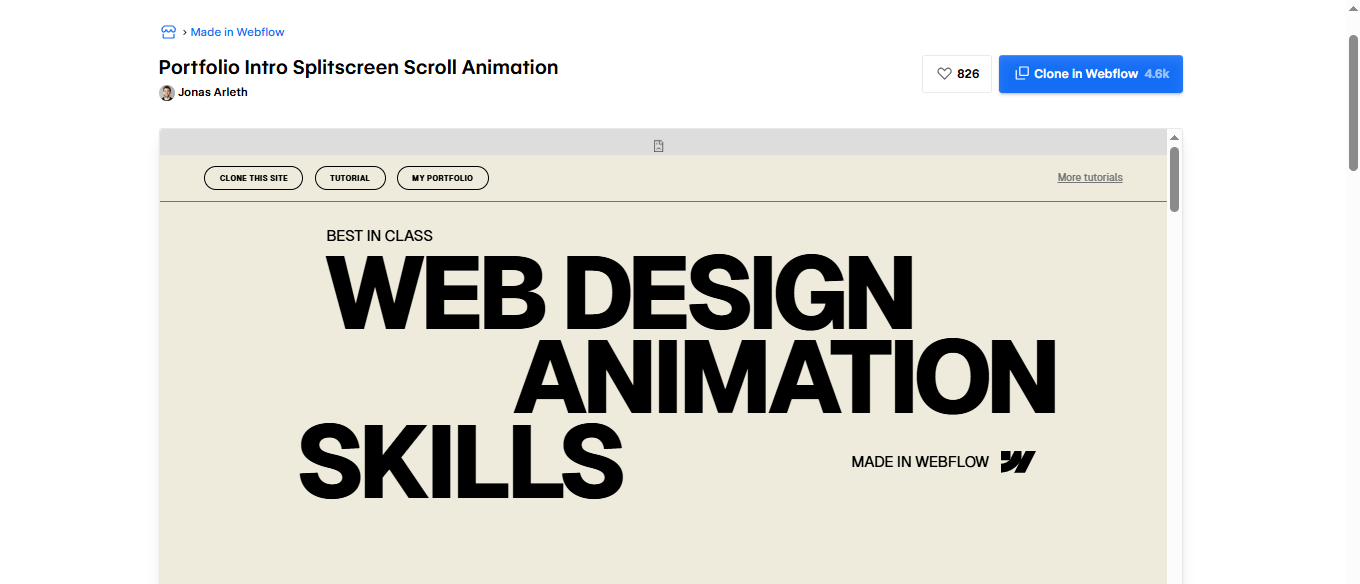1360x584 pixels.
Task: Like the project with the 826 heart button
Action: tap(957, 74)
